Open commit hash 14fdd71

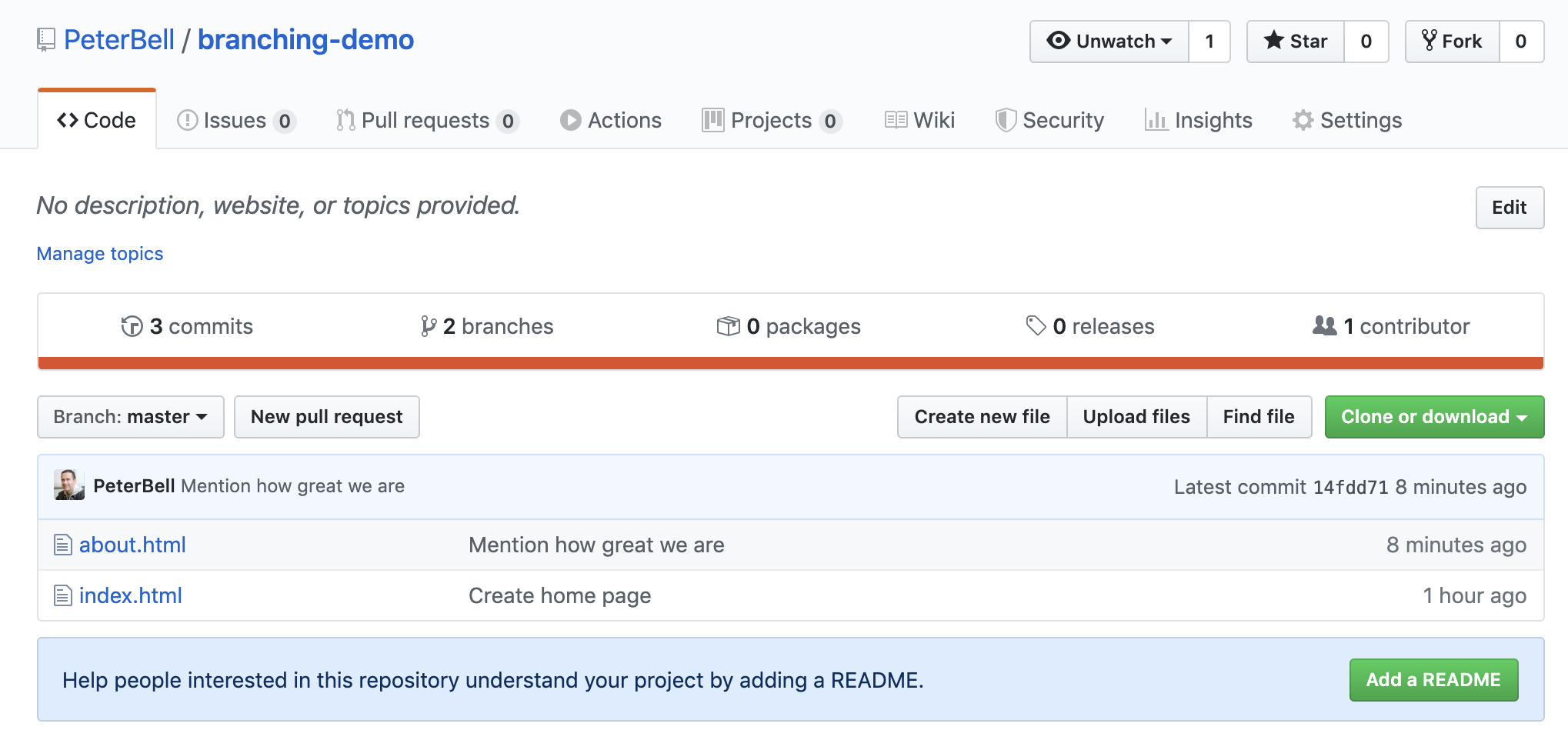click(1351, 487)
